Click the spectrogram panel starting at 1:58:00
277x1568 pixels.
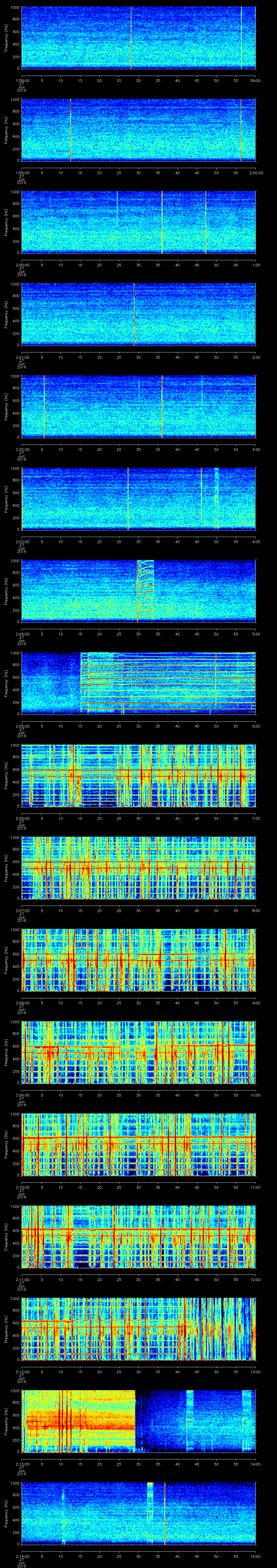point(139,38)
